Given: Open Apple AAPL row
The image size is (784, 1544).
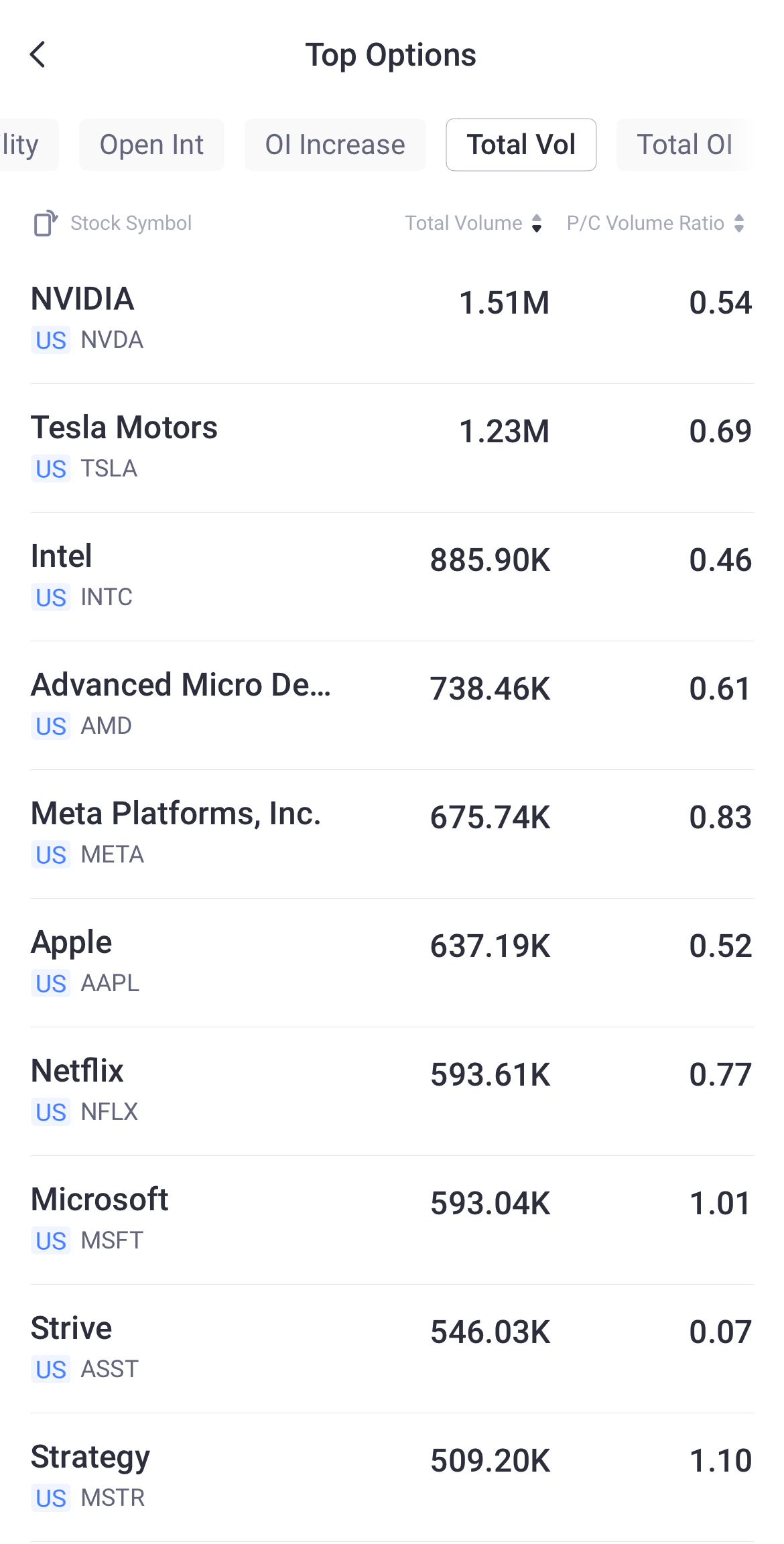Looking at the screenshot, I should [x=392, y=962].
